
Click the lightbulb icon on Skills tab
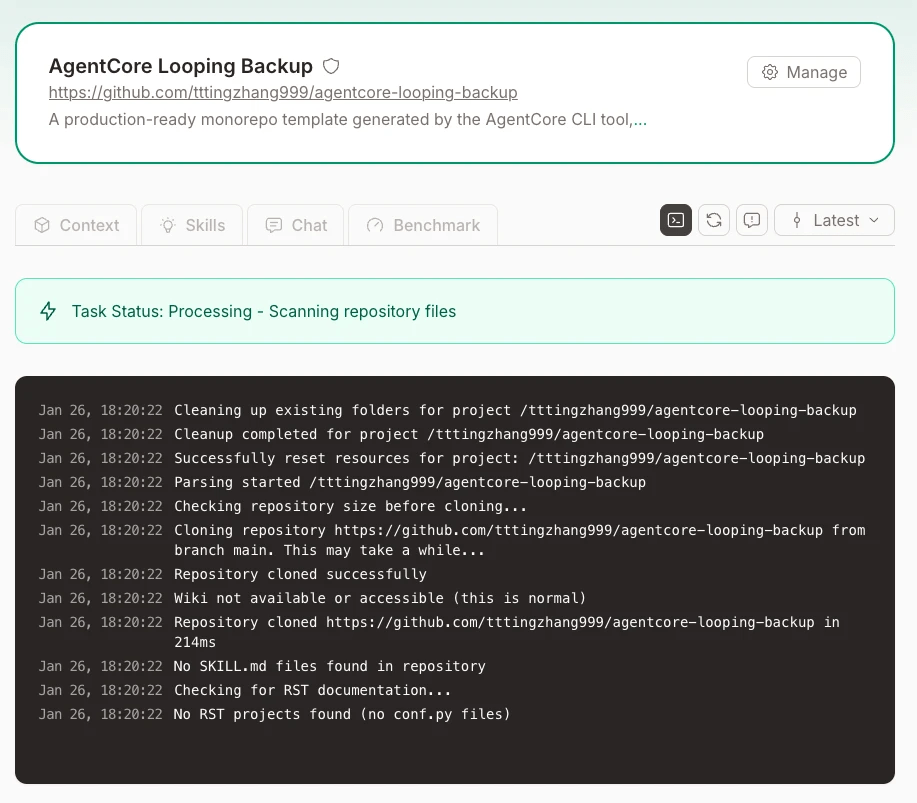168,225
